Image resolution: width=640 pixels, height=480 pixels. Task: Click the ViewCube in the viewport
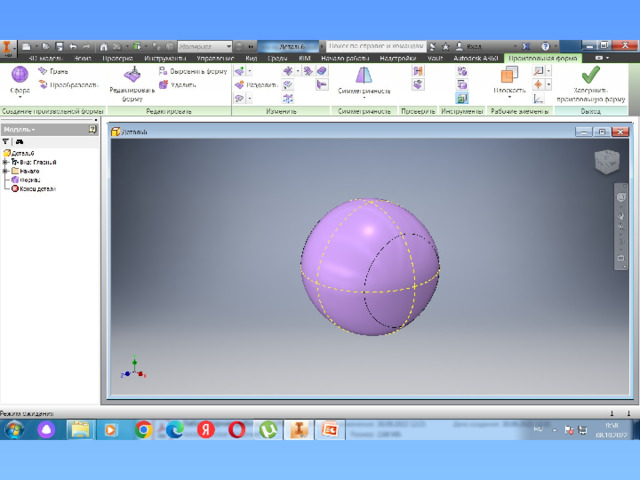[x=606, y=162]
